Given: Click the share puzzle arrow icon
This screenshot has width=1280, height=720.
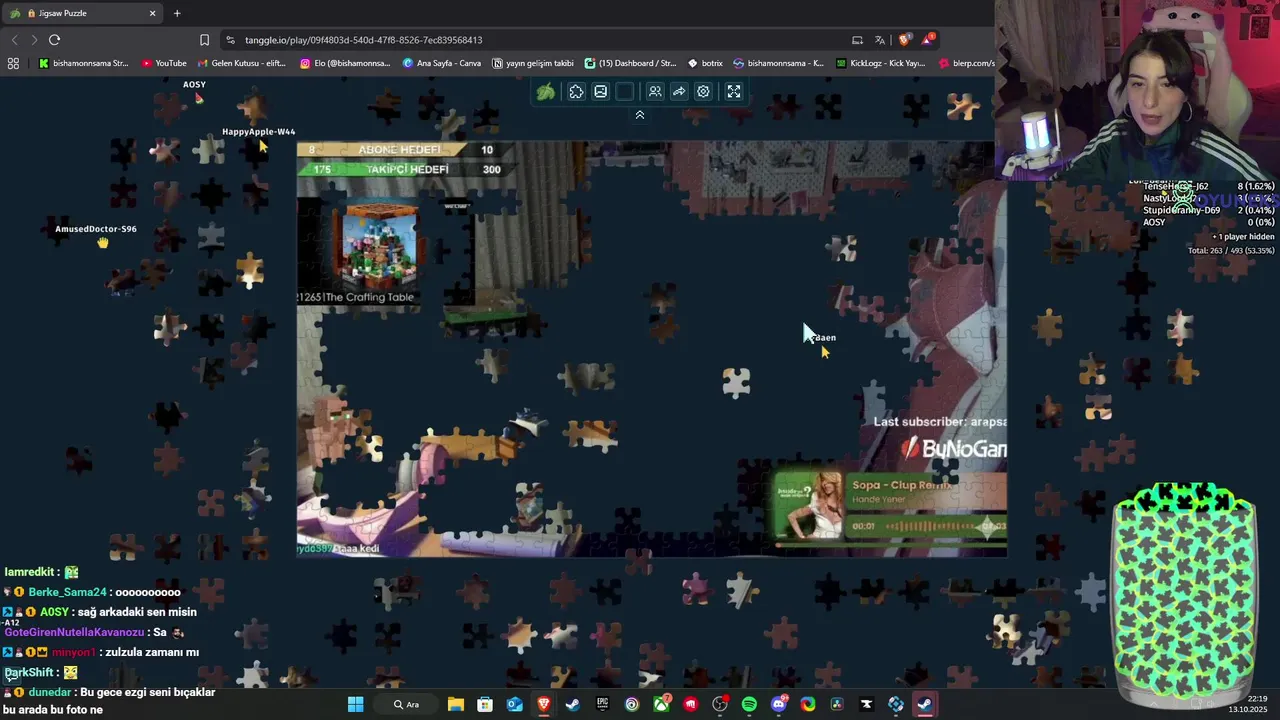Looking at the screenshot, I should [679, 92].
